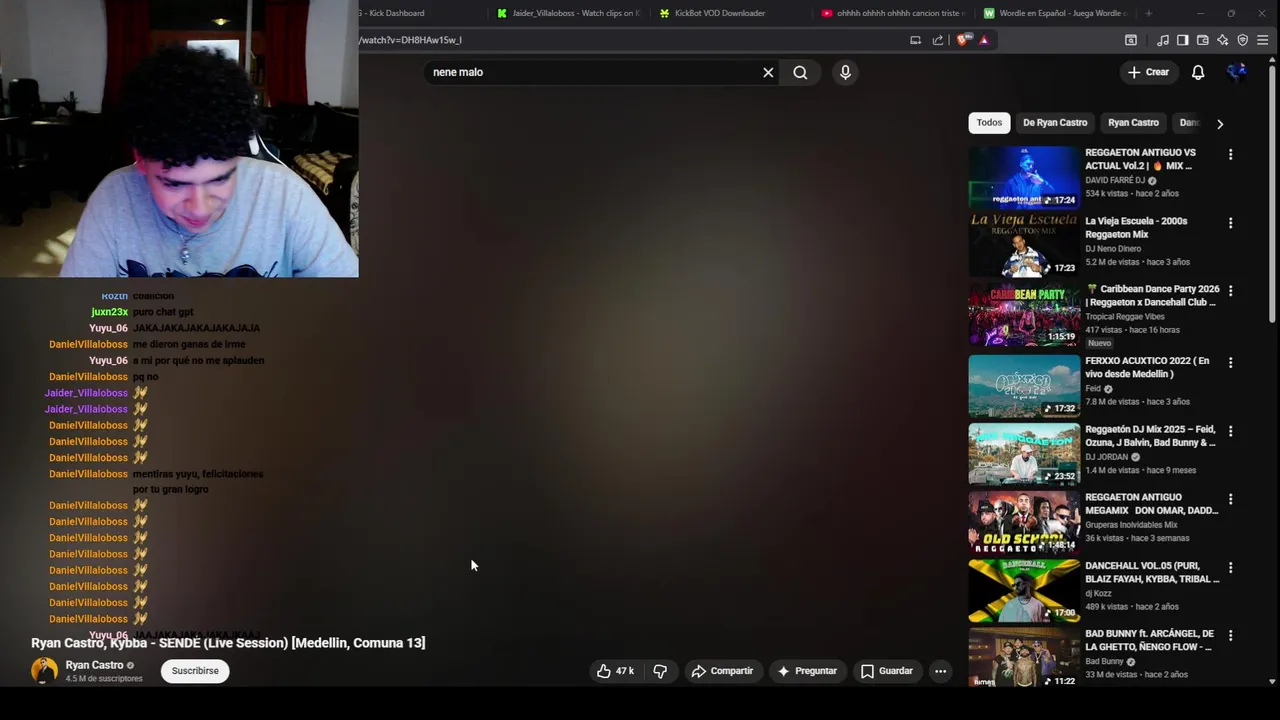Click the Preguntar button
Viewport: 1280px width, 720px height.
pyautogui.click(x=807, y=671)
